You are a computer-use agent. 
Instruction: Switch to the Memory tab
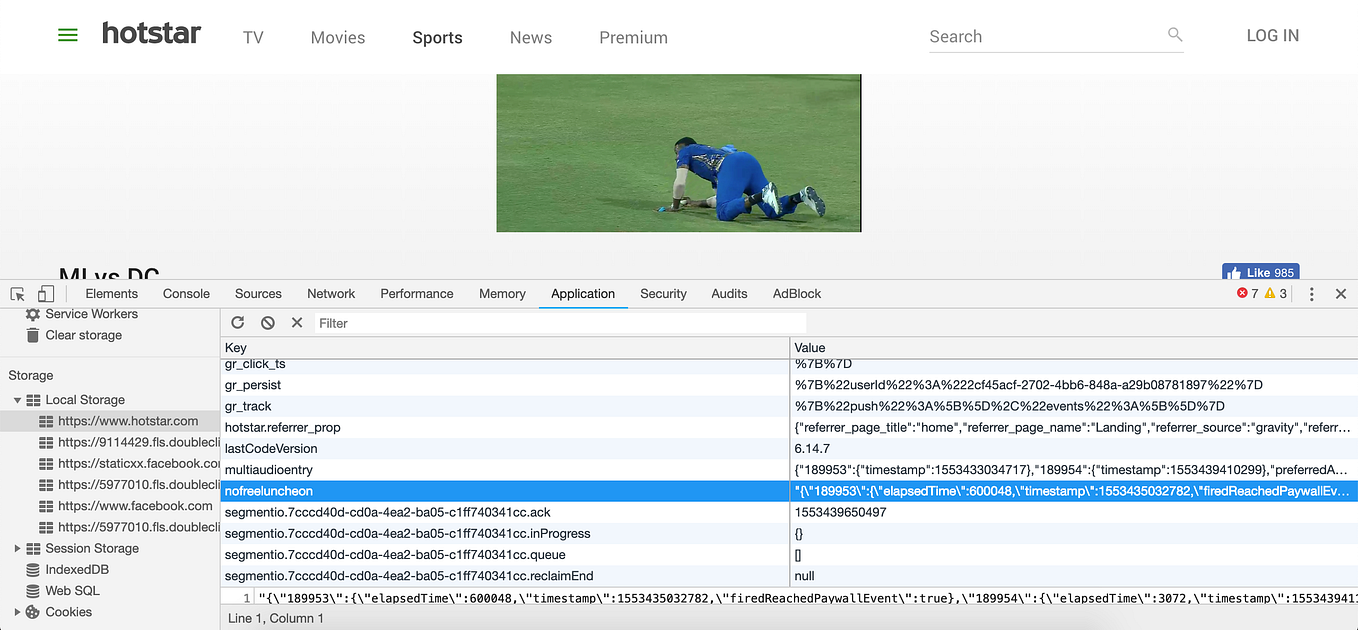click(502, 294)
